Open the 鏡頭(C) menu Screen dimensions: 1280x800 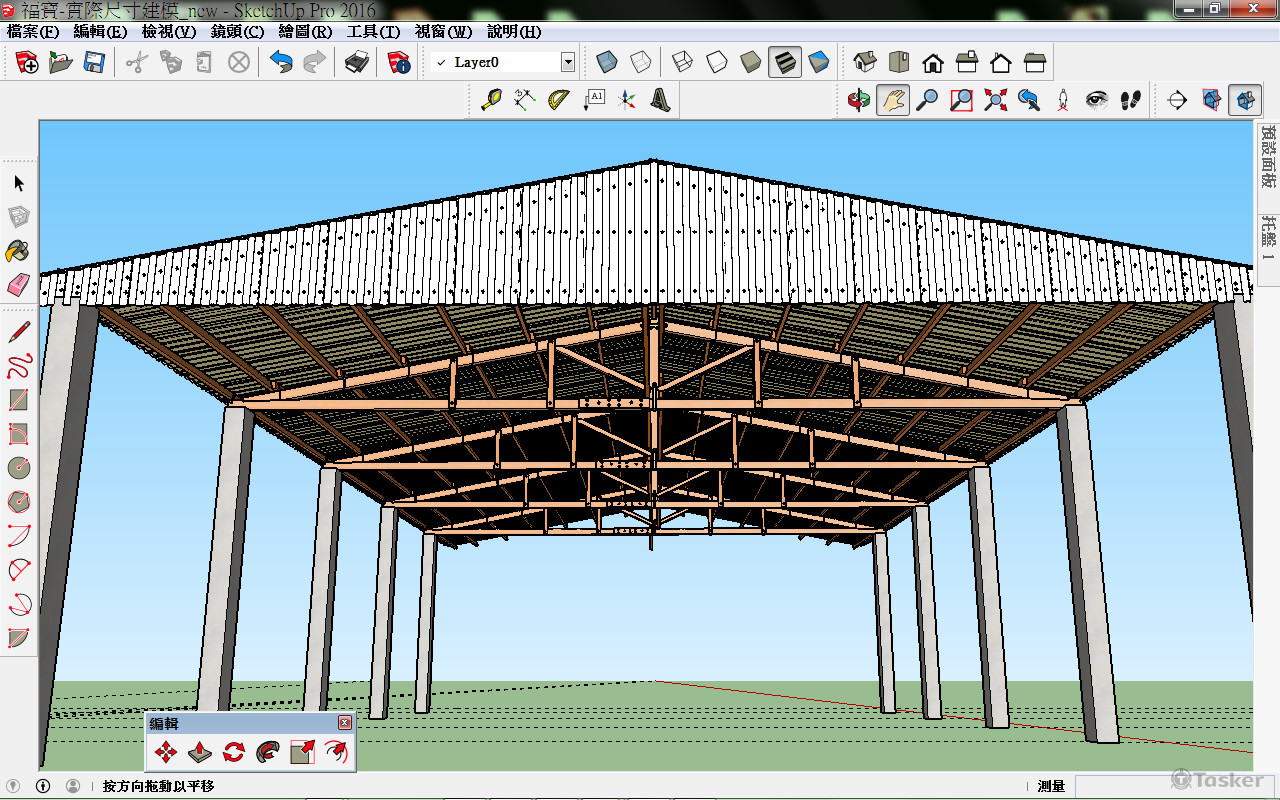(x=237, y=32)
